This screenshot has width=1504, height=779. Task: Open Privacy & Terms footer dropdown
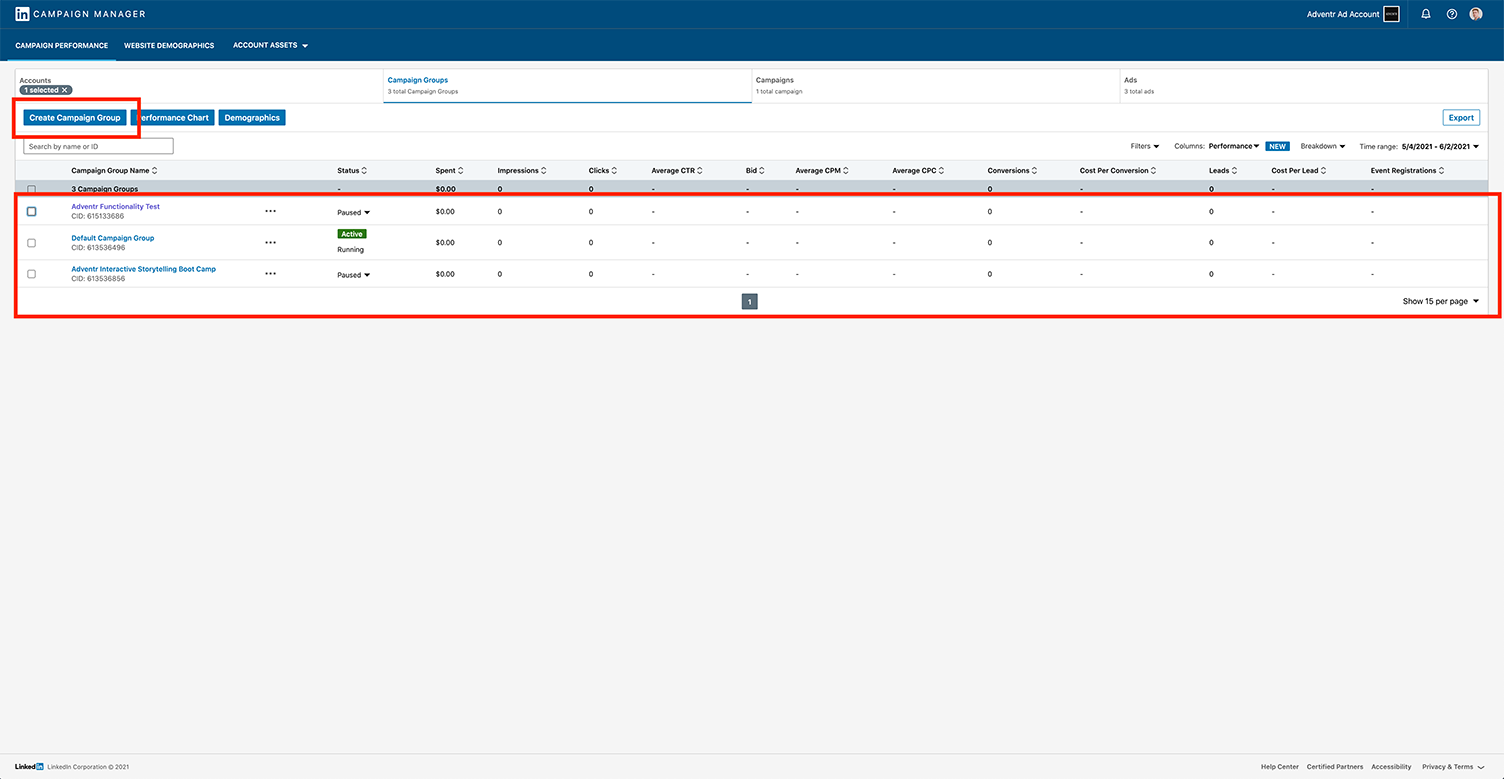click(1453, 767)
